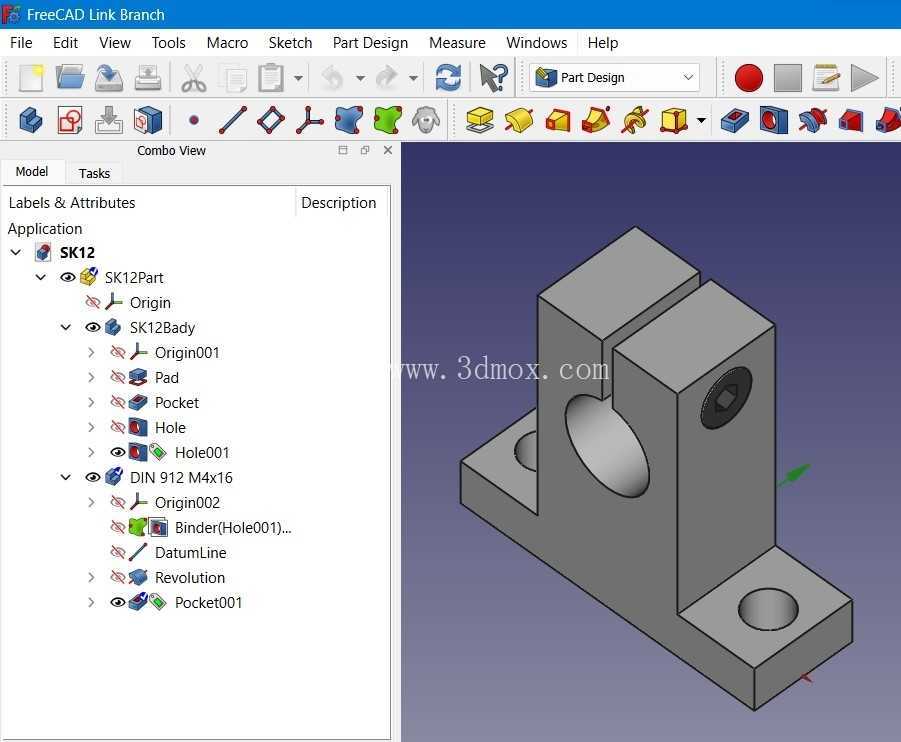Image resolution: width=901 pixels, height=742 pixels.
Task: Switch to the Model tab
Action: (x=32, y=171)
